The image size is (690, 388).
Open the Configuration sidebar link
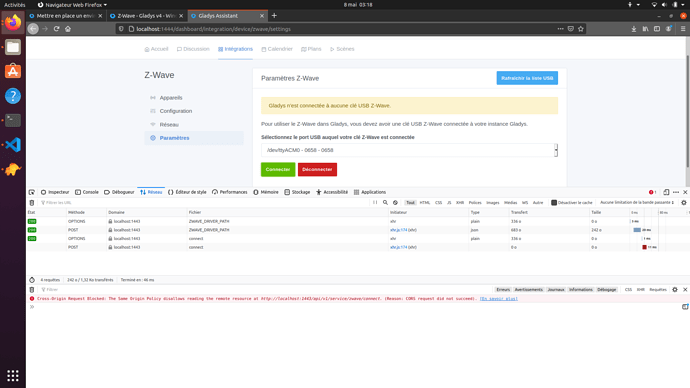(176, 111)
